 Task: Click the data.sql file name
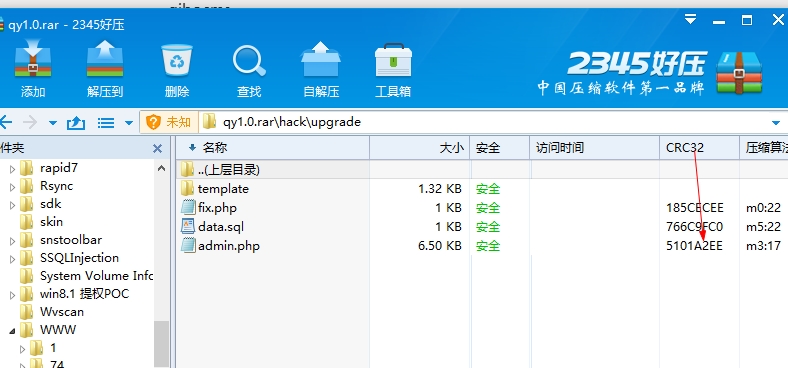[x=221, y=227]
